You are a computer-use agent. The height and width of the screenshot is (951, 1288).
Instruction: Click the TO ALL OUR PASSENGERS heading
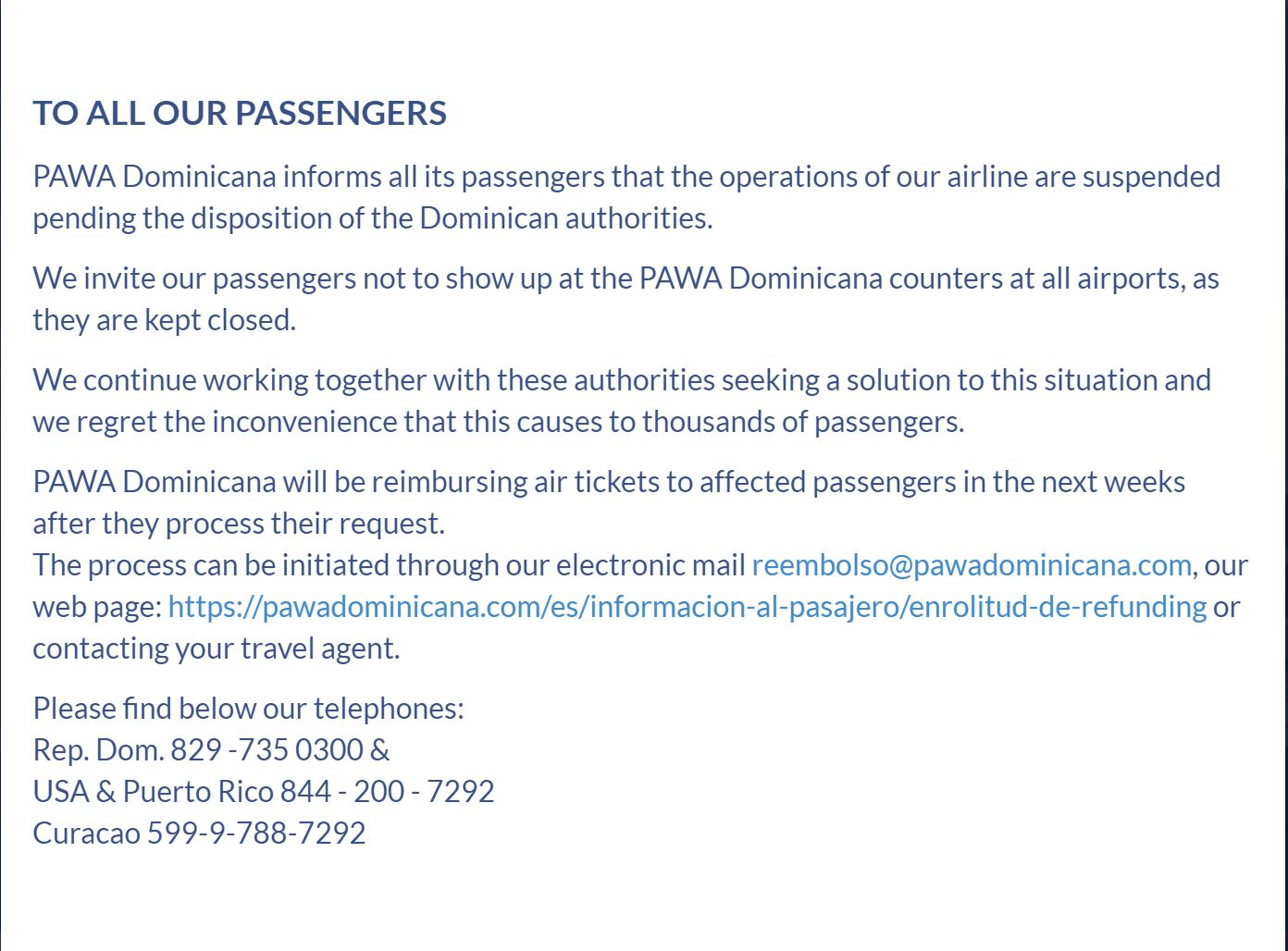[240, 113]
